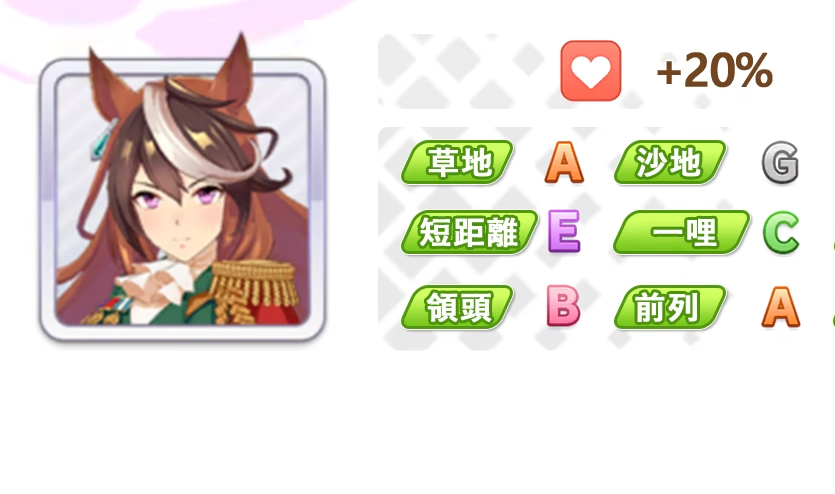This screenshot has height=494, width=835.
Task: Choose the 一哩 mile distance label
Action: (x=682, y=232)
